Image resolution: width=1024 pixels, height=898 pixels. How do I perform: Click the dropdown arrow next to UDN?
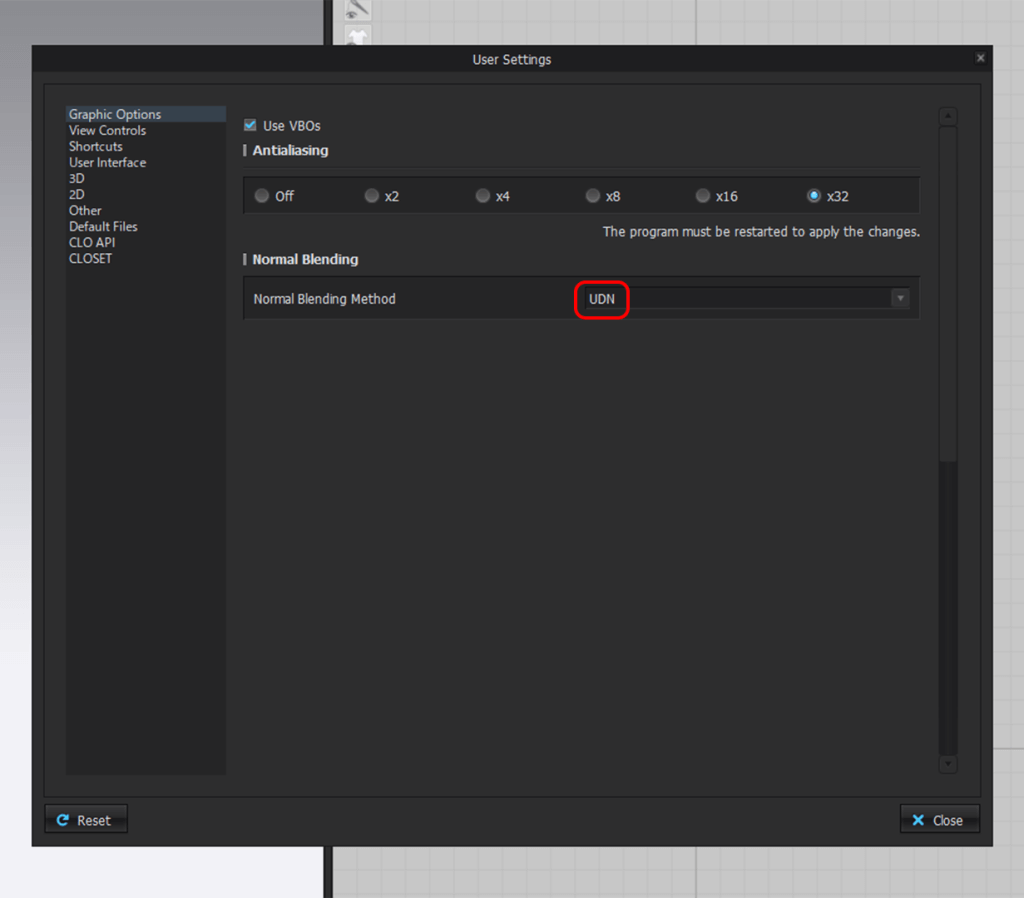pyautogui.click(x=900, y=298)
